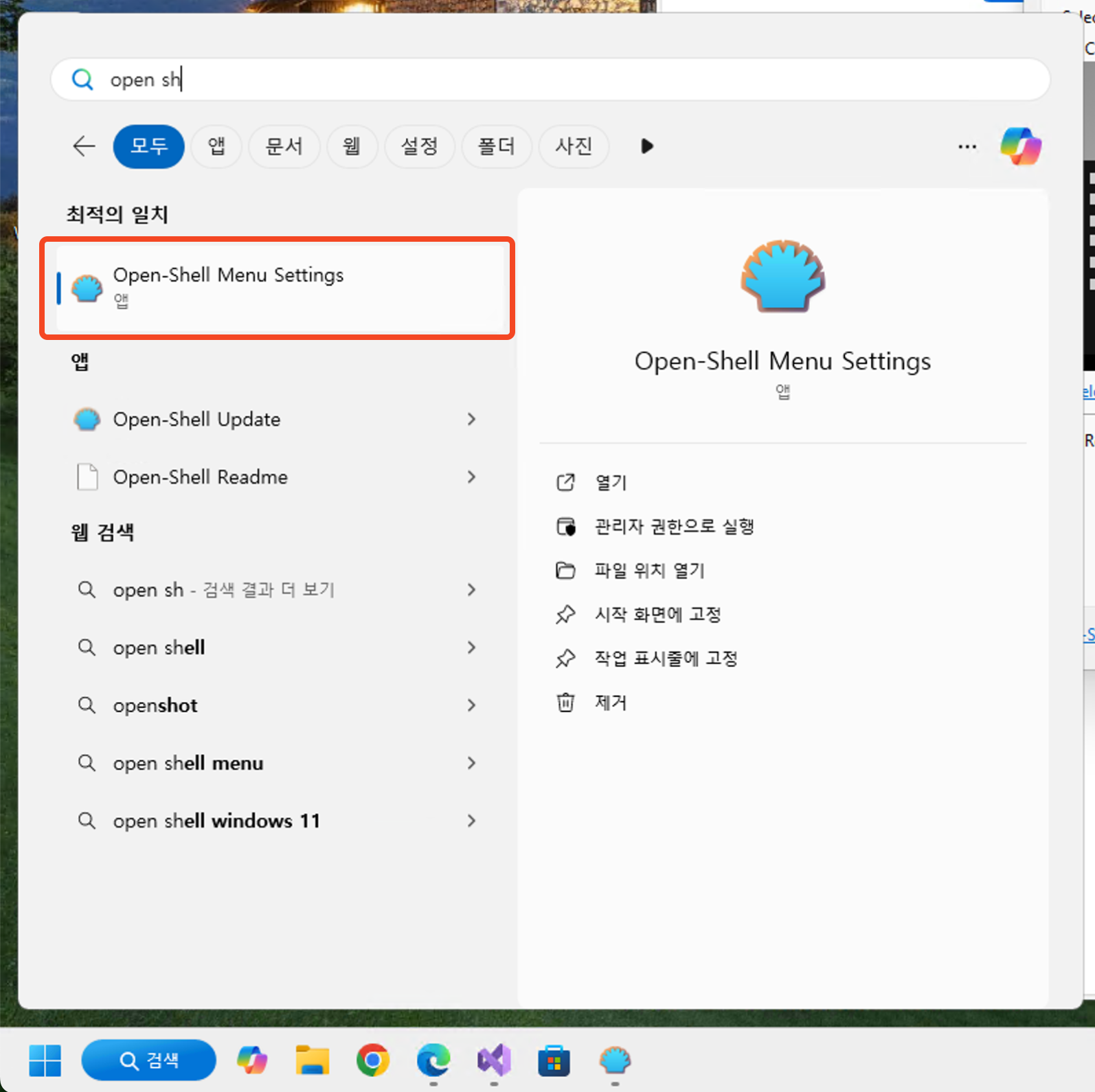
Task: Click the 열기 open-external icon
Action: 565,482
